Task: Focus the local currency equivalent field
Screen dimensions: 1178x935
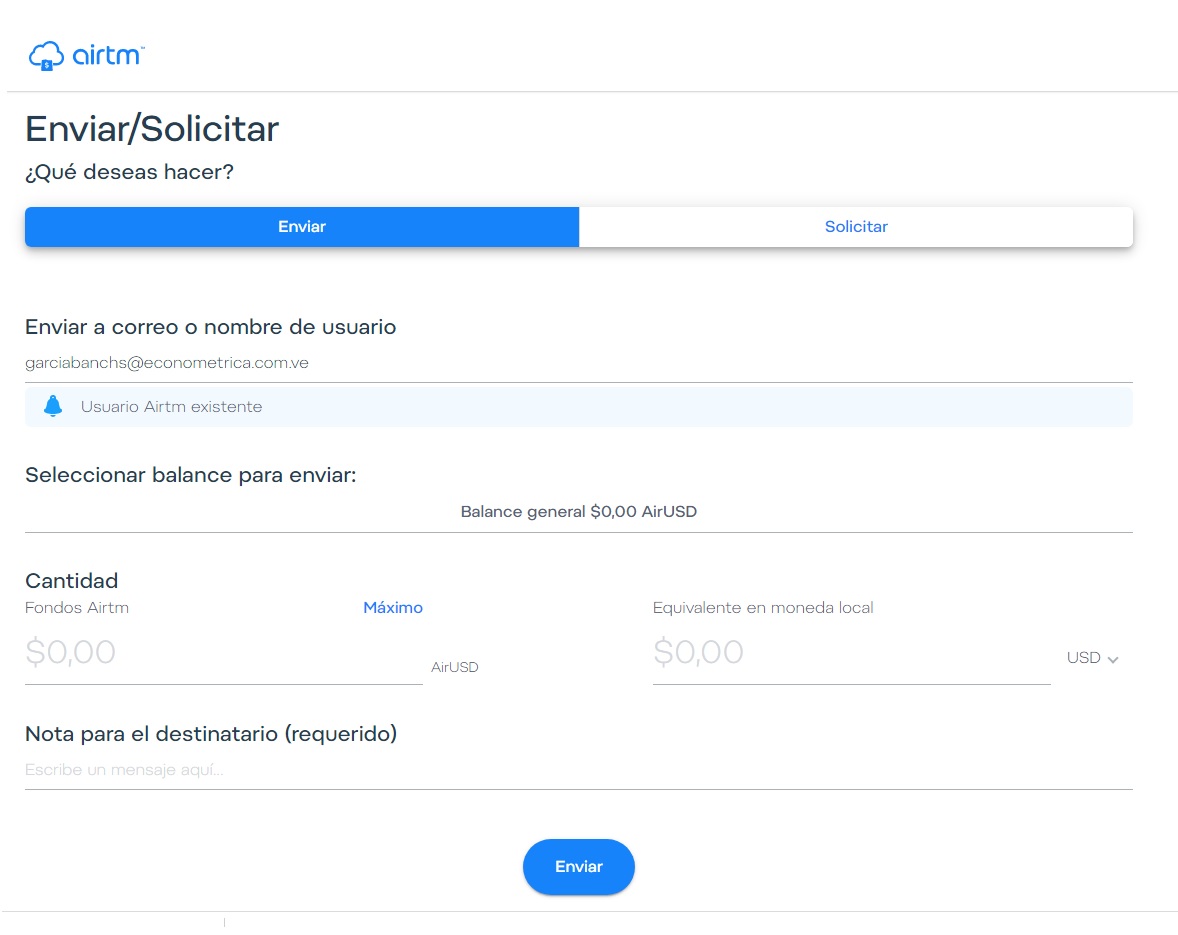Action: point(851,653)
